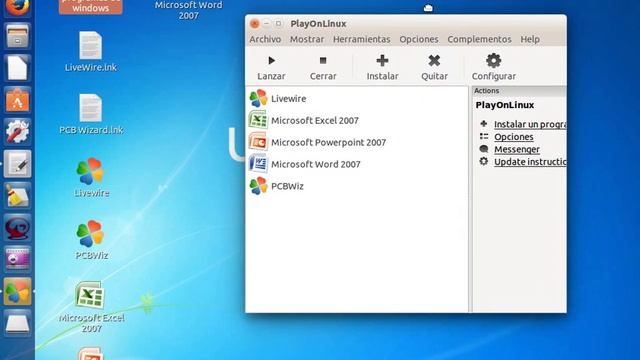640x360 pixels.
Task: Select the Microsoft Excel 2007 list icon
Action: click(258, 120)
